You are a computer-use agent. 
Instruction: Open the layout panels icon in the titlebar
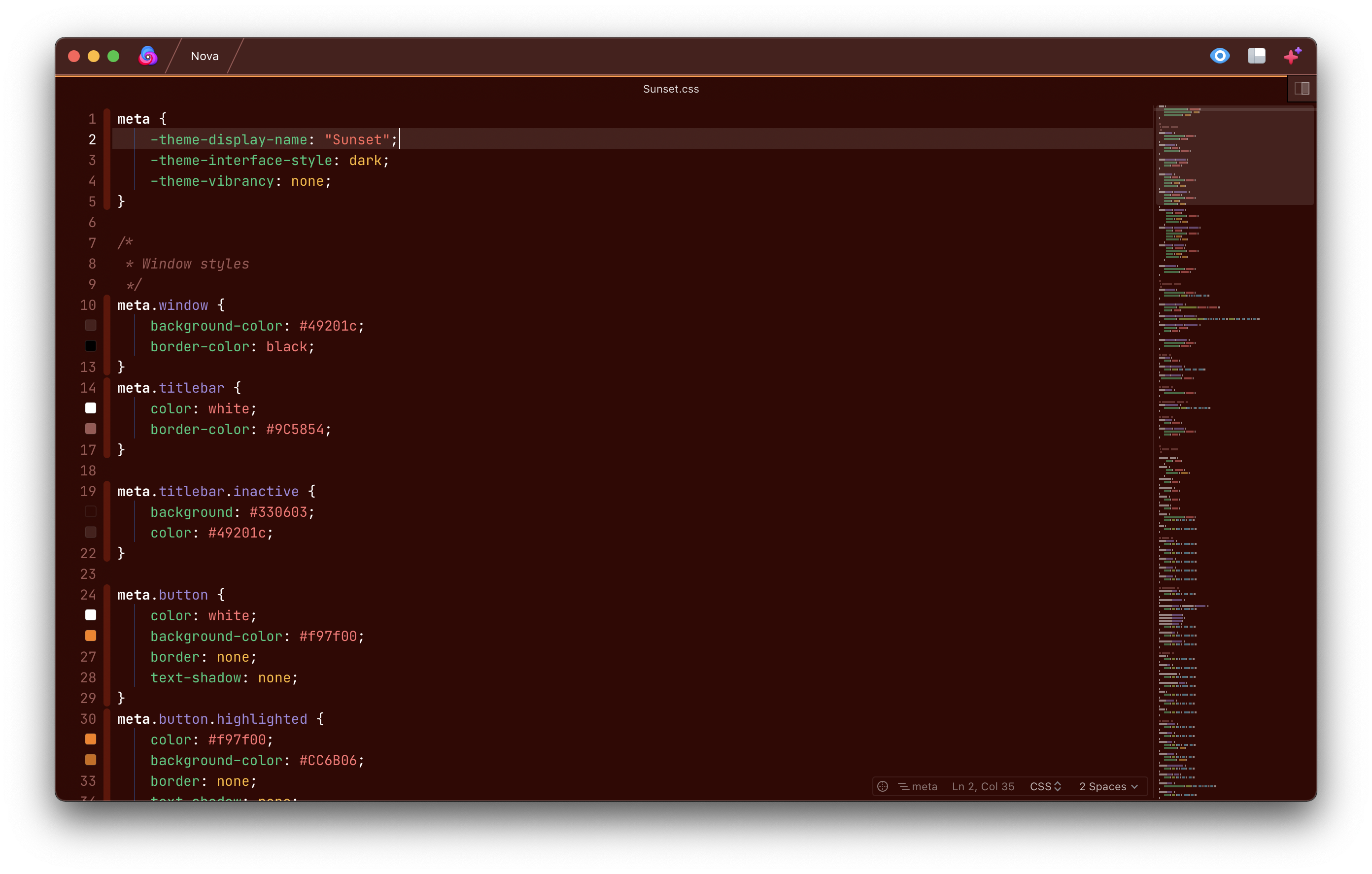point(1256,56)
